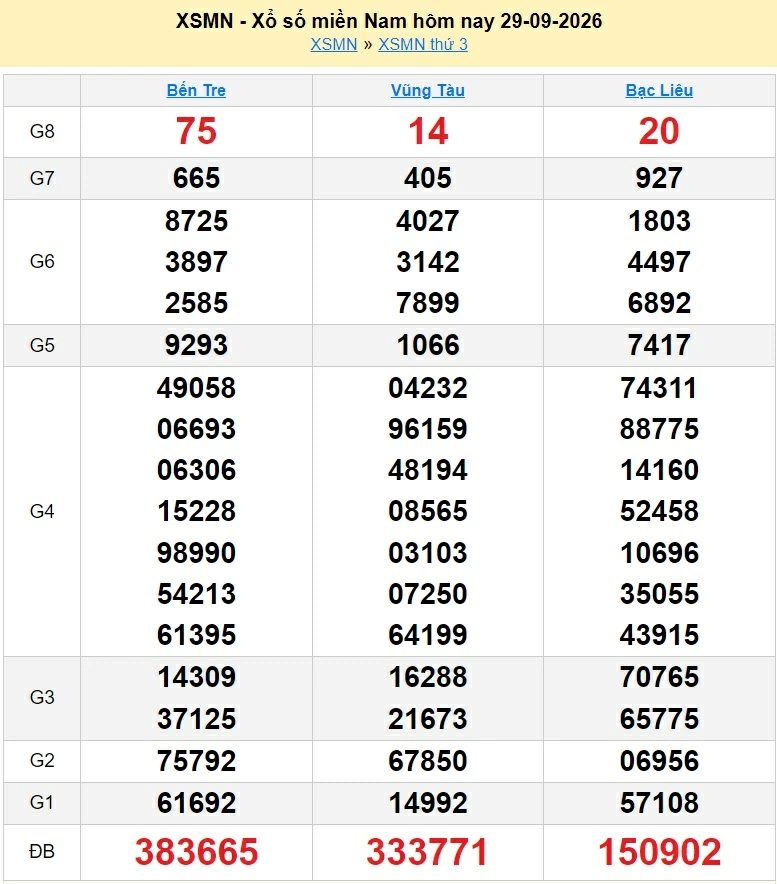Click G4 number 14160
777x884 pixels.
coord(659,471)
